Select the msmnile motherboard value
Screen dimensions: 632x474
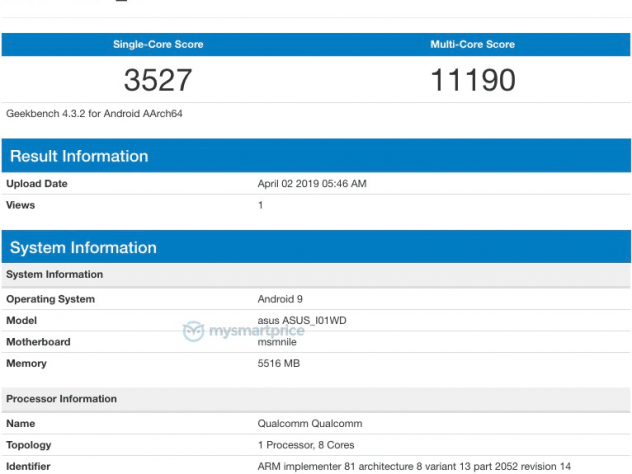279,342
